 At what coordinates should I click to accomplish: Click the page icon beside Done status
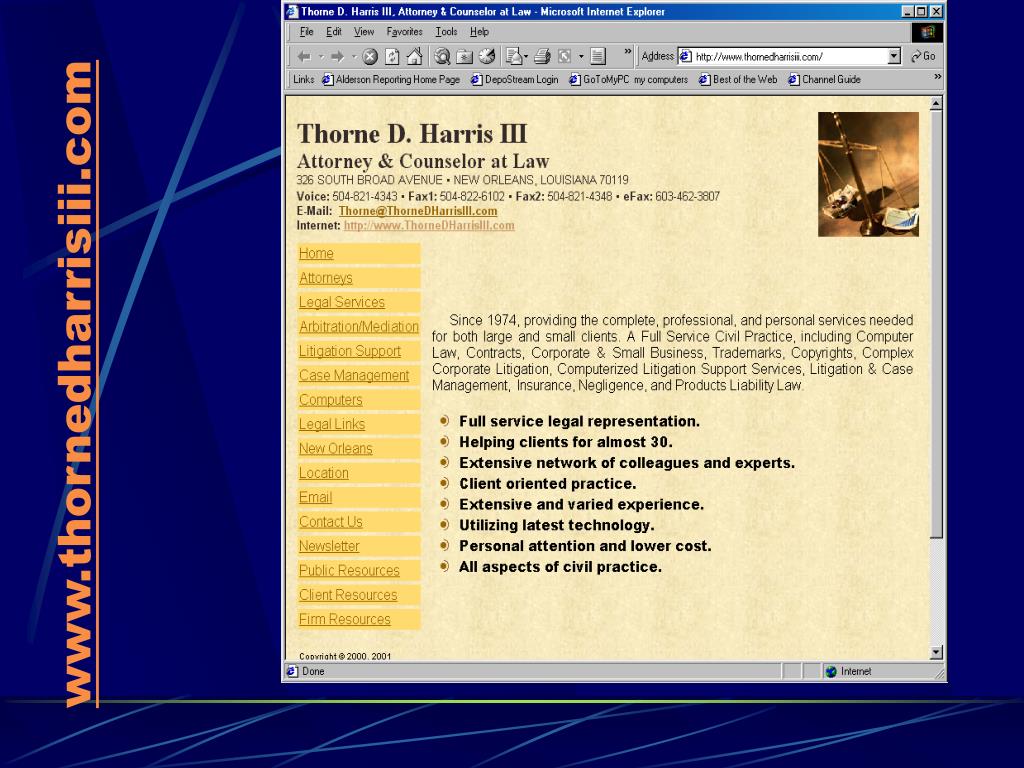tap(293, 671)
